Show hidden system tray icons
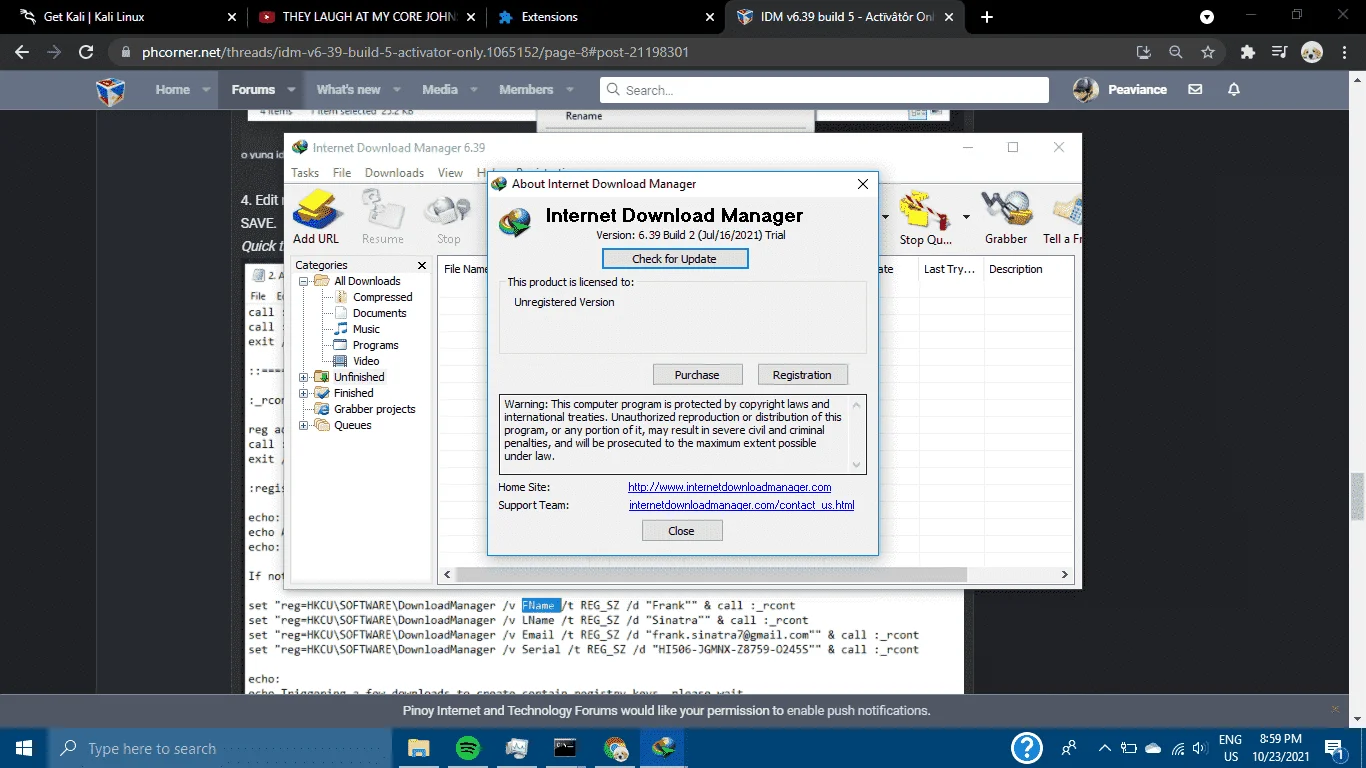The width and height of the screenshot is (1366, 768). coord(1104,747)
